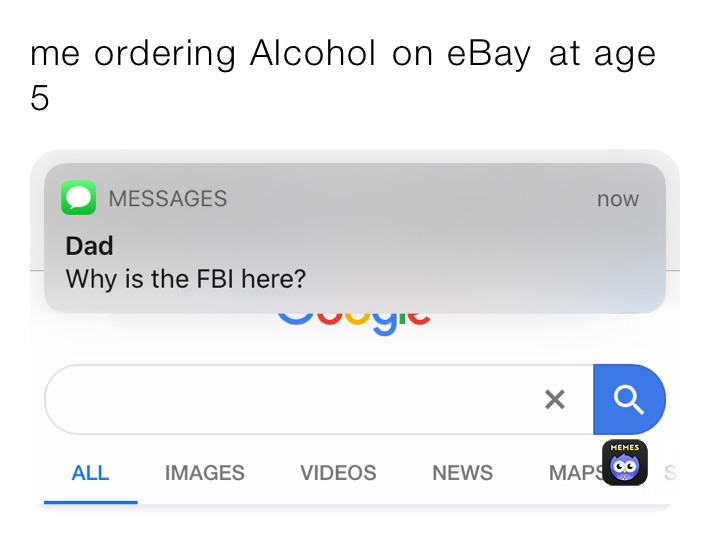Focus the Google search input field
710x543 pixels.
point(290,400)
